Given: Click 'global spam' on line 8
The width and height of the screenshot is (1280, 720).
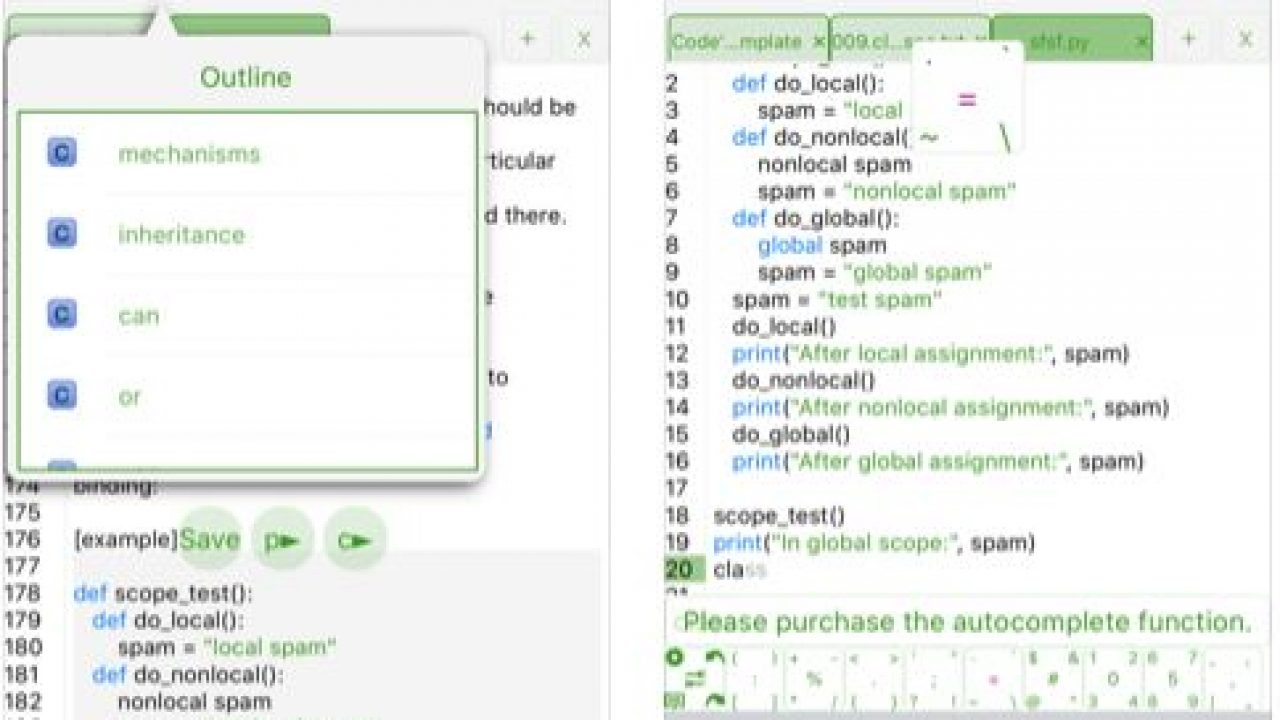Looking at the screenshot, I should [x=822, y=245].
